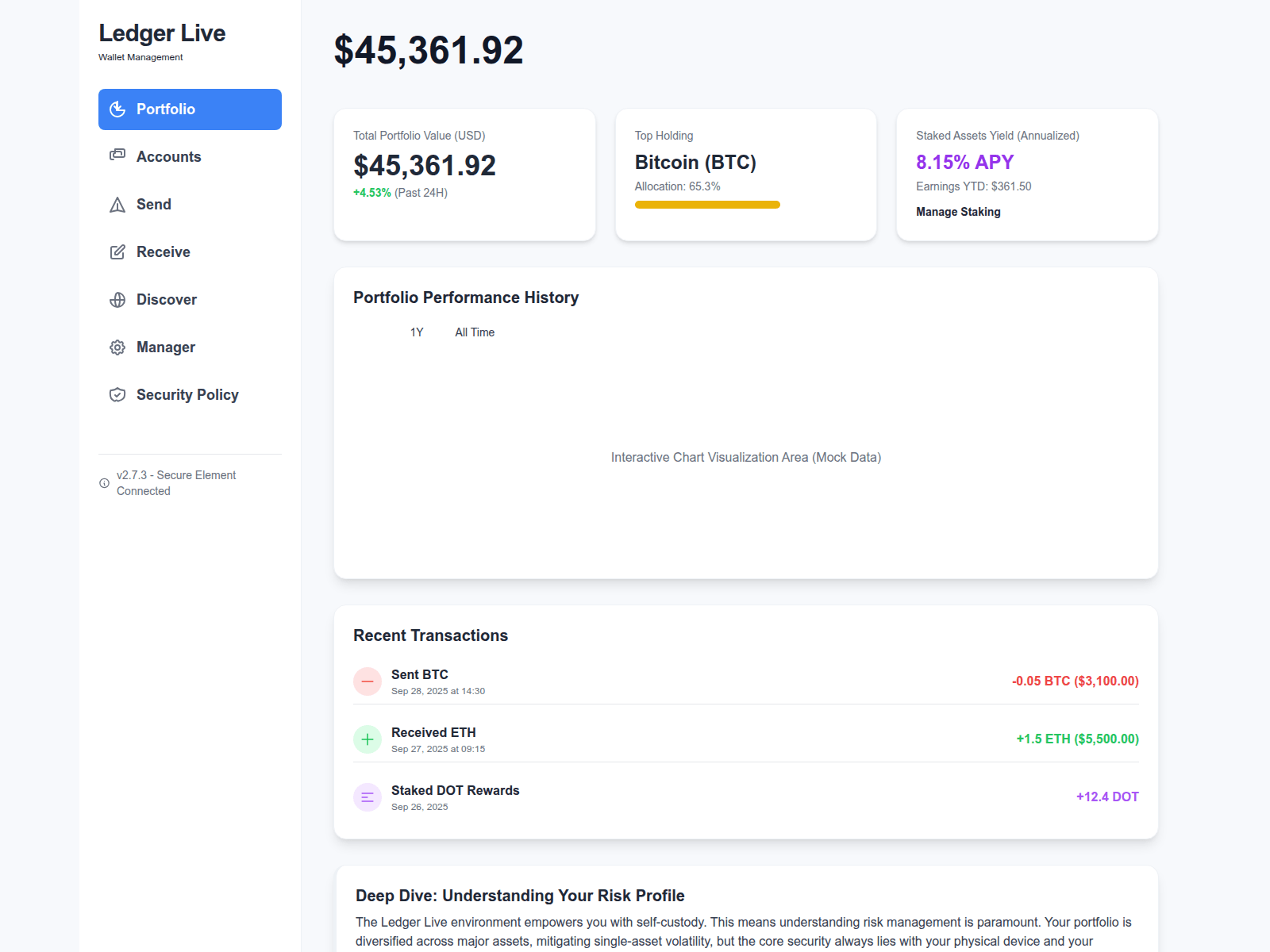Click the Portfolio pie chart icon

[117, 109]
